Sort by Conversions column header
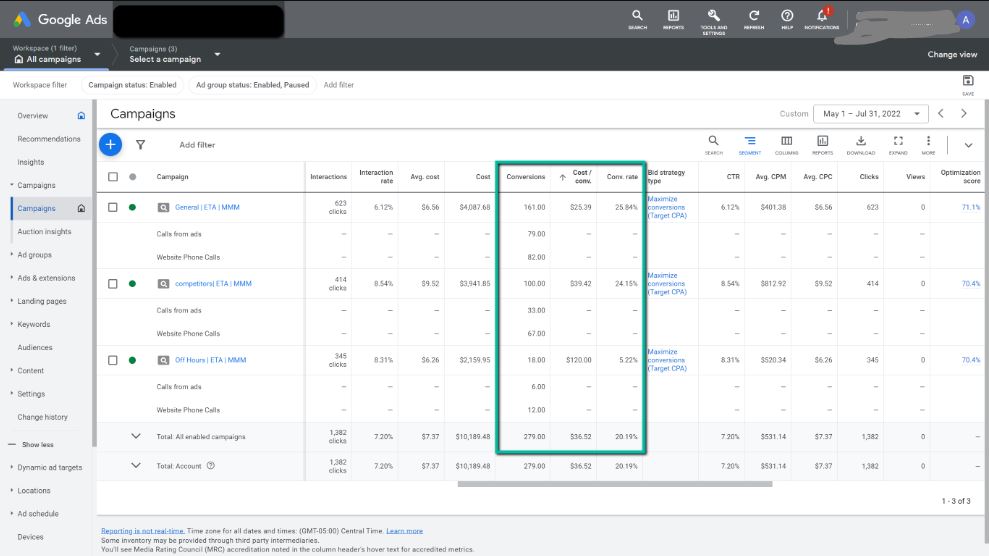 click(525, 177)
